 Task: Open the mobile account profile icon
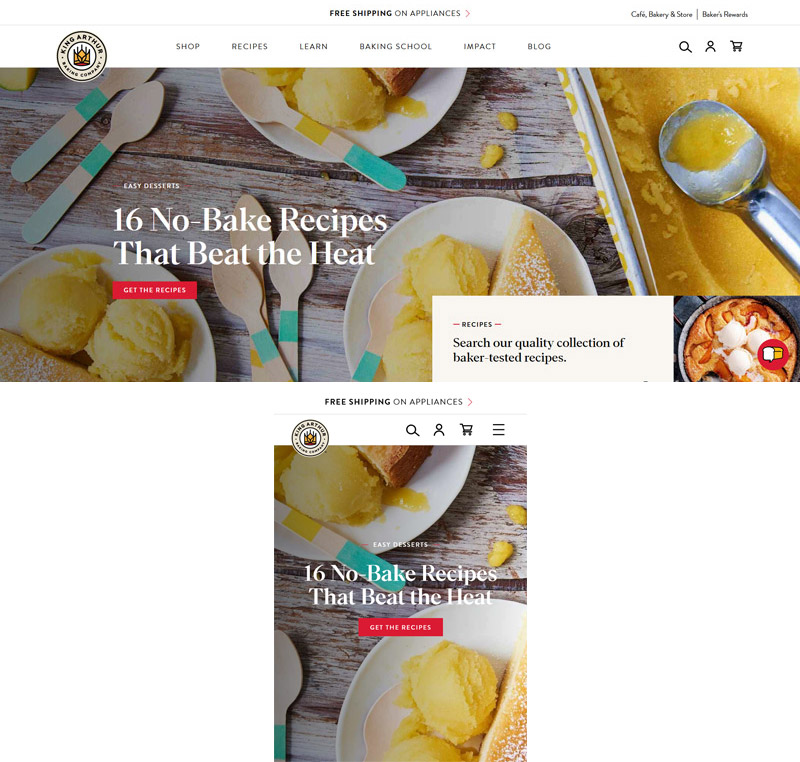pos(439,430)
